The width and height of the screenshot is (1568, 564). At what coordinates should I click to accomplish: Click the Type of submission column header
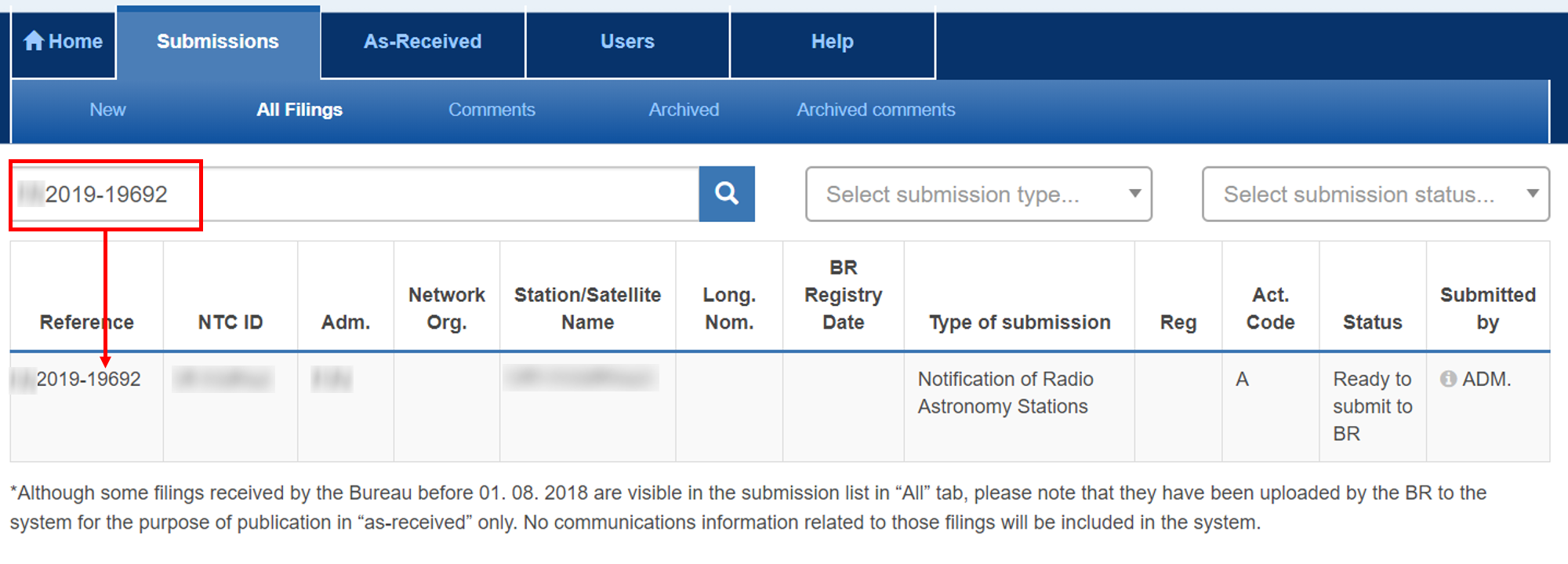click(1019, 322)
